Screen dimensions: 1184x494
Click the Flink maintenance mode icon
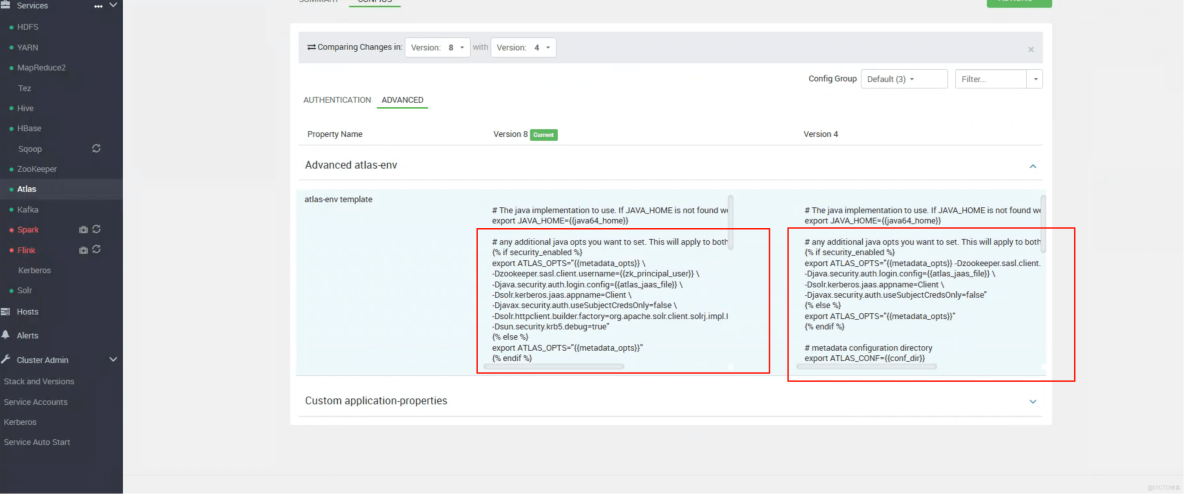84,250
